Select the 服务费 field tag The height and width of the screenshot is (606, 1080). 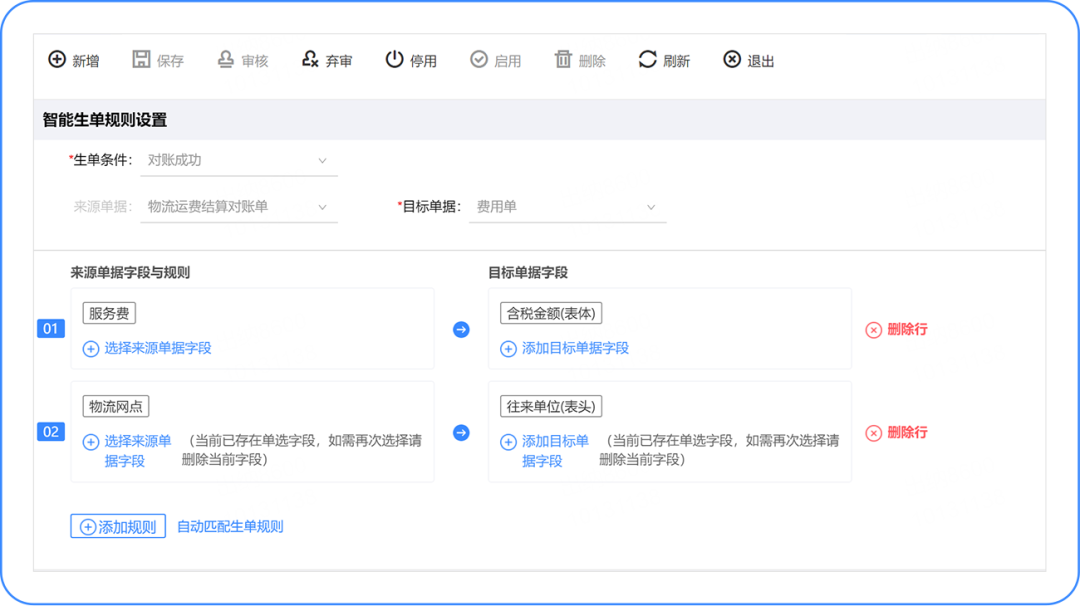coord(109,313)
